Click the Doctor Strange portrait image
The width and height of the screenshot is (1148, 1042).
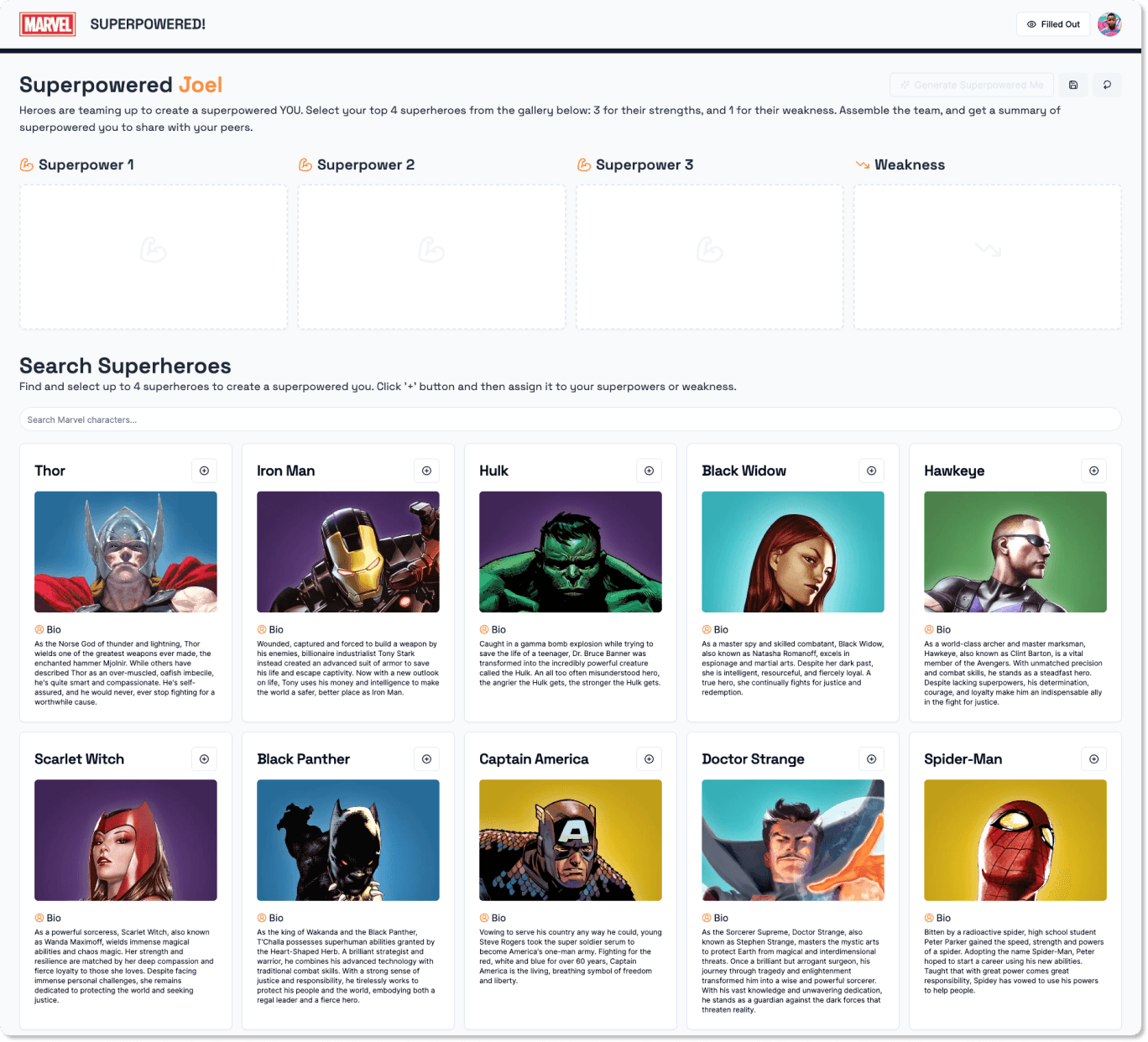tap(793, 841)
